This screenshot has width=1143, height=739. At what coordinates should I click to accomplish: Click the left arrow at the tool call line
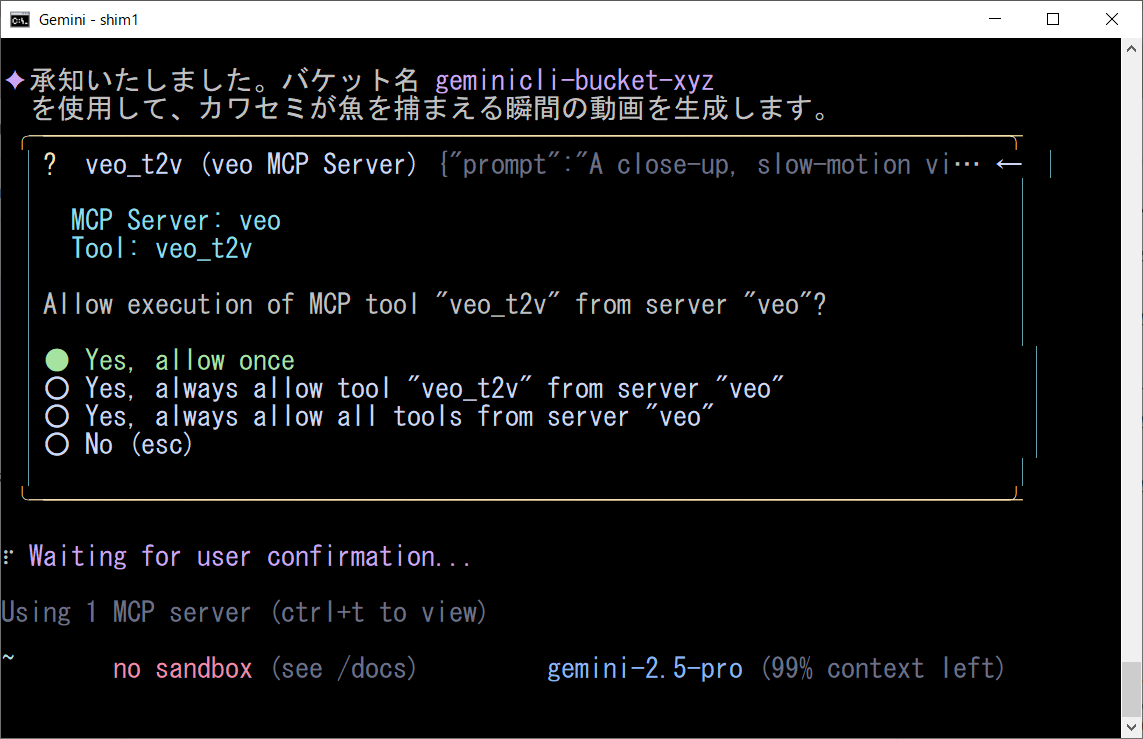point(1009,165)
